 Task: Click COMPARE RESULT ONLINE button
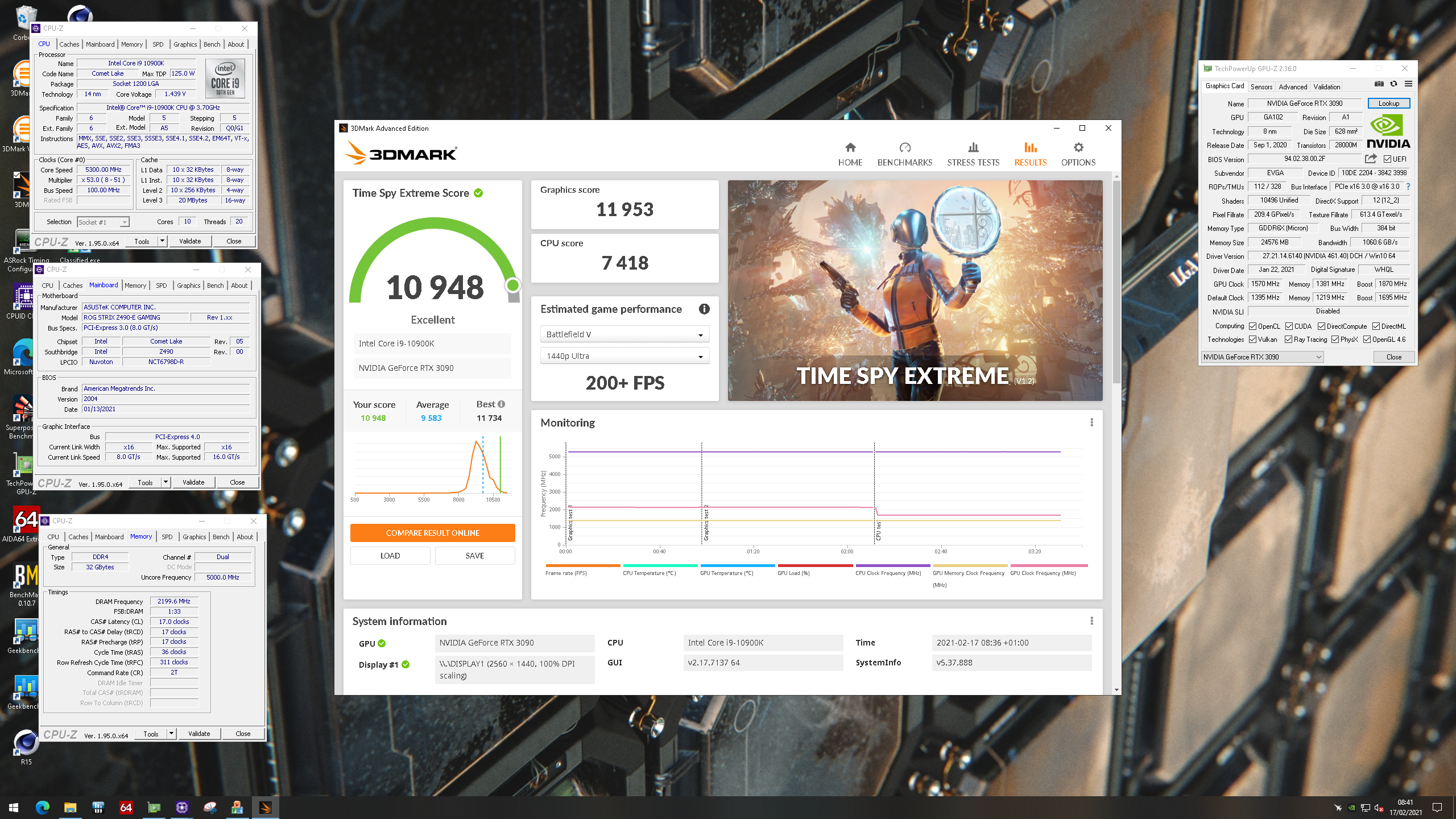coord(433,533)
